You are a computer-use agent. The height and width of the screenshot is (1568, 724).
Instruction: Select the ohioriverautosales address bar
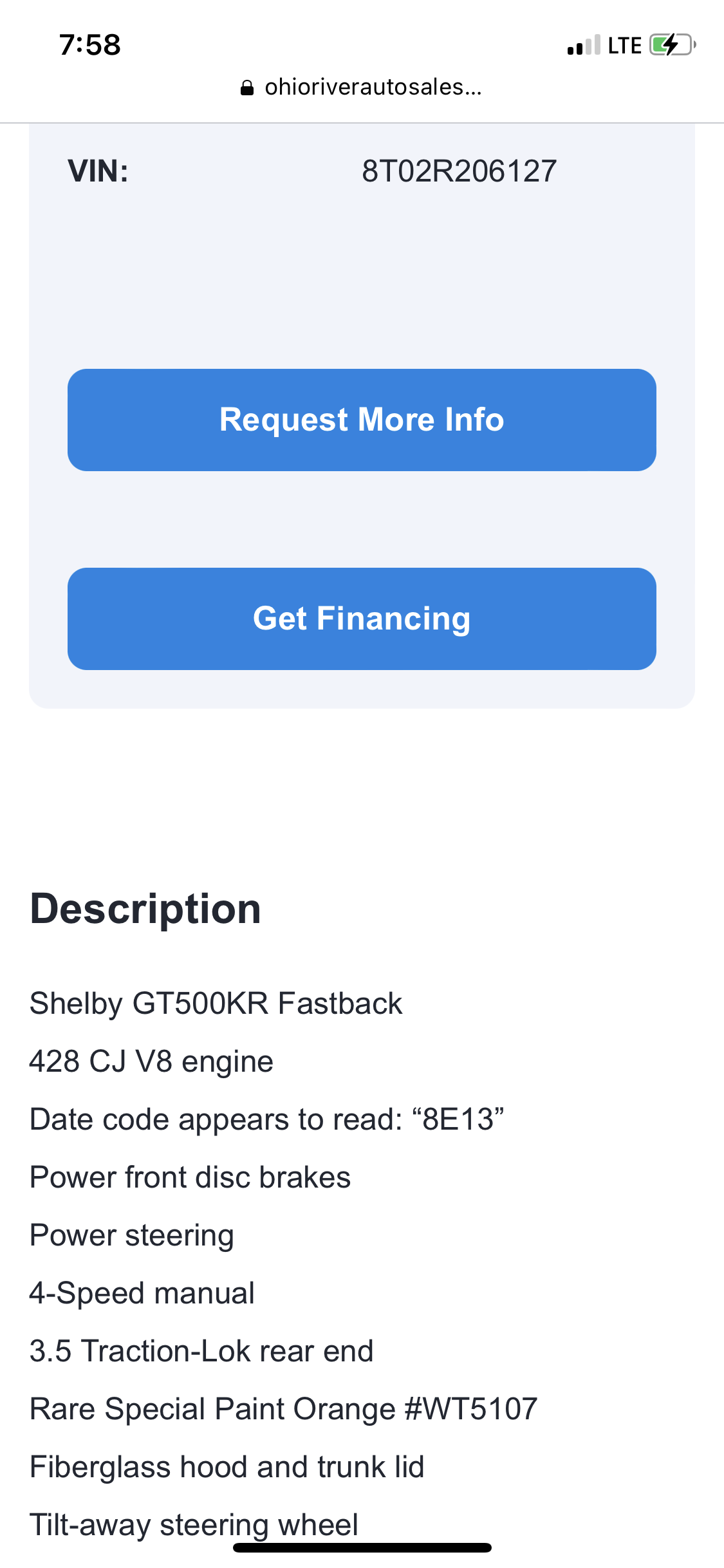[373, 87]
